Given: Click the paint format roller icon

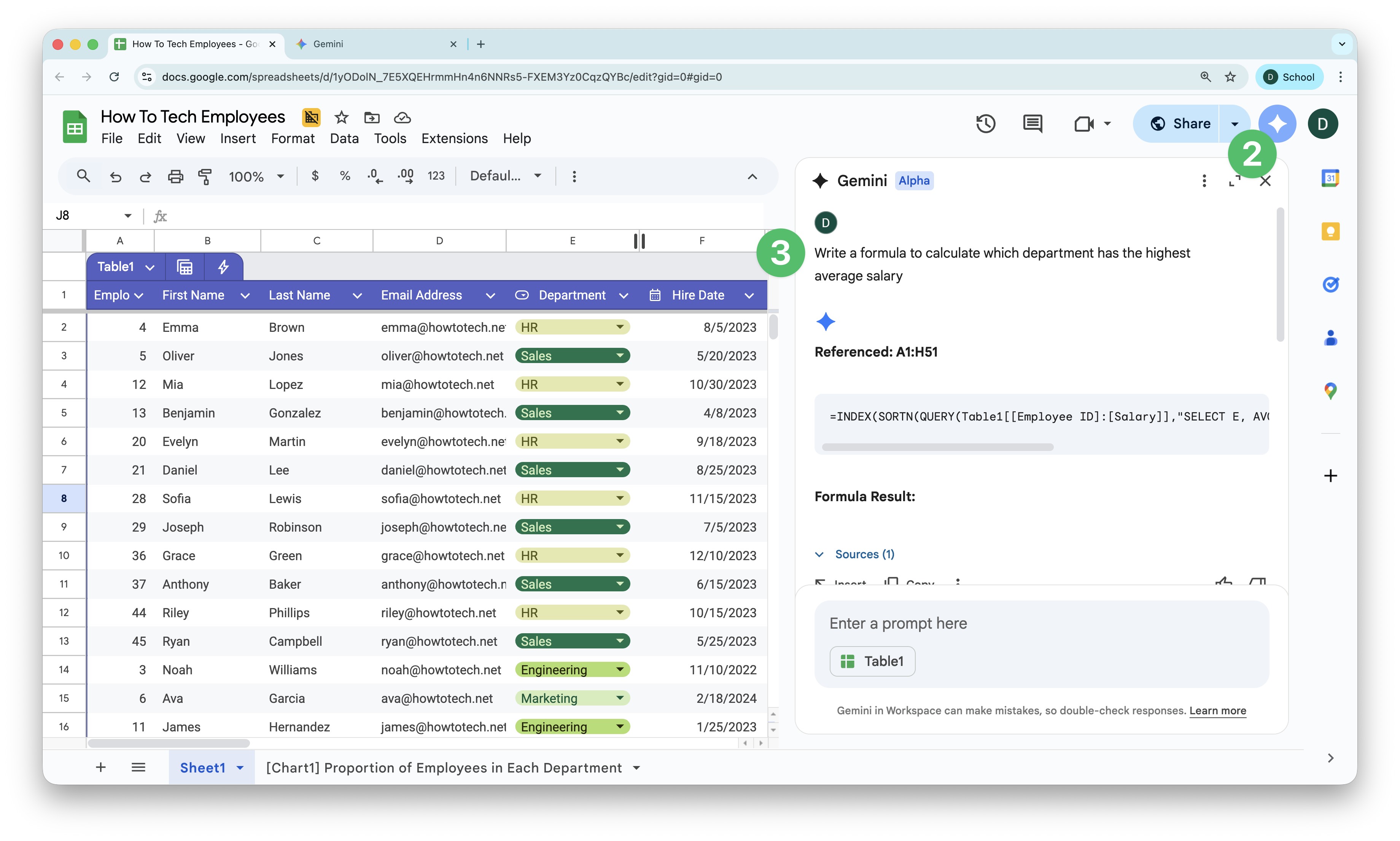Looking at the screenshot, I should click(x=205, y=176).
